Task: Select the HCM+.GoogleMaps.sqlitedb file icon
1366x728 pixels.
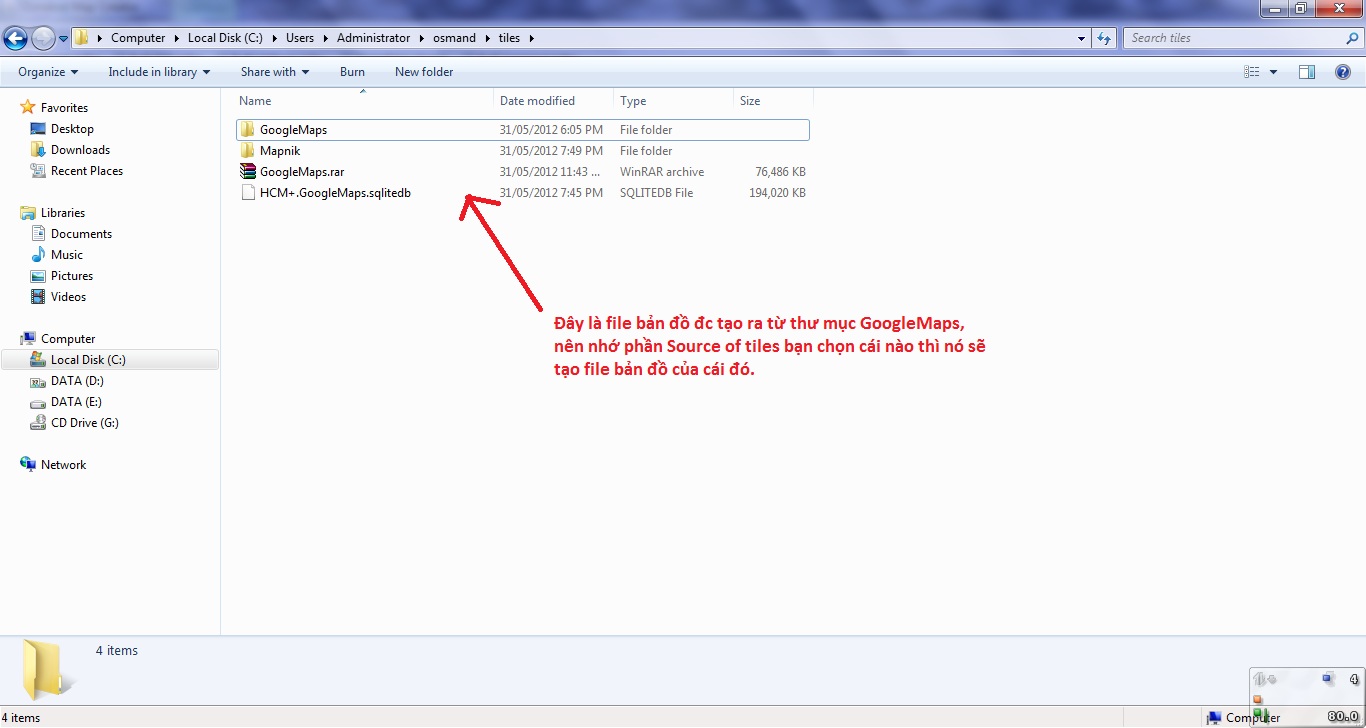Action: (x=248, y=193)
